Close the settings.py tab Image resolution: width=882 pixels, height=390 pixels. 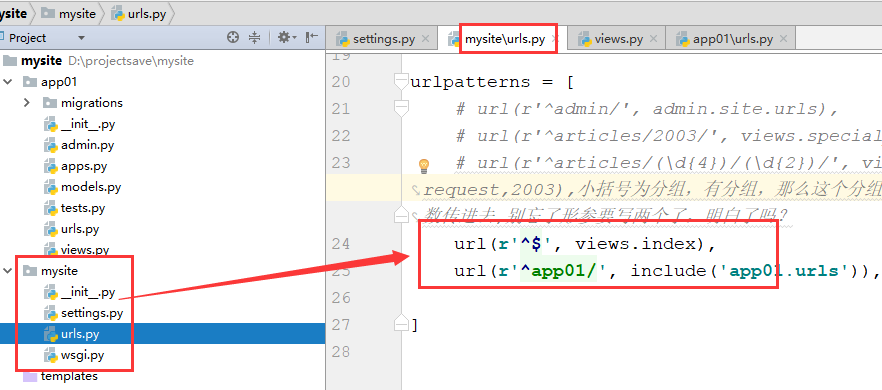425,39
